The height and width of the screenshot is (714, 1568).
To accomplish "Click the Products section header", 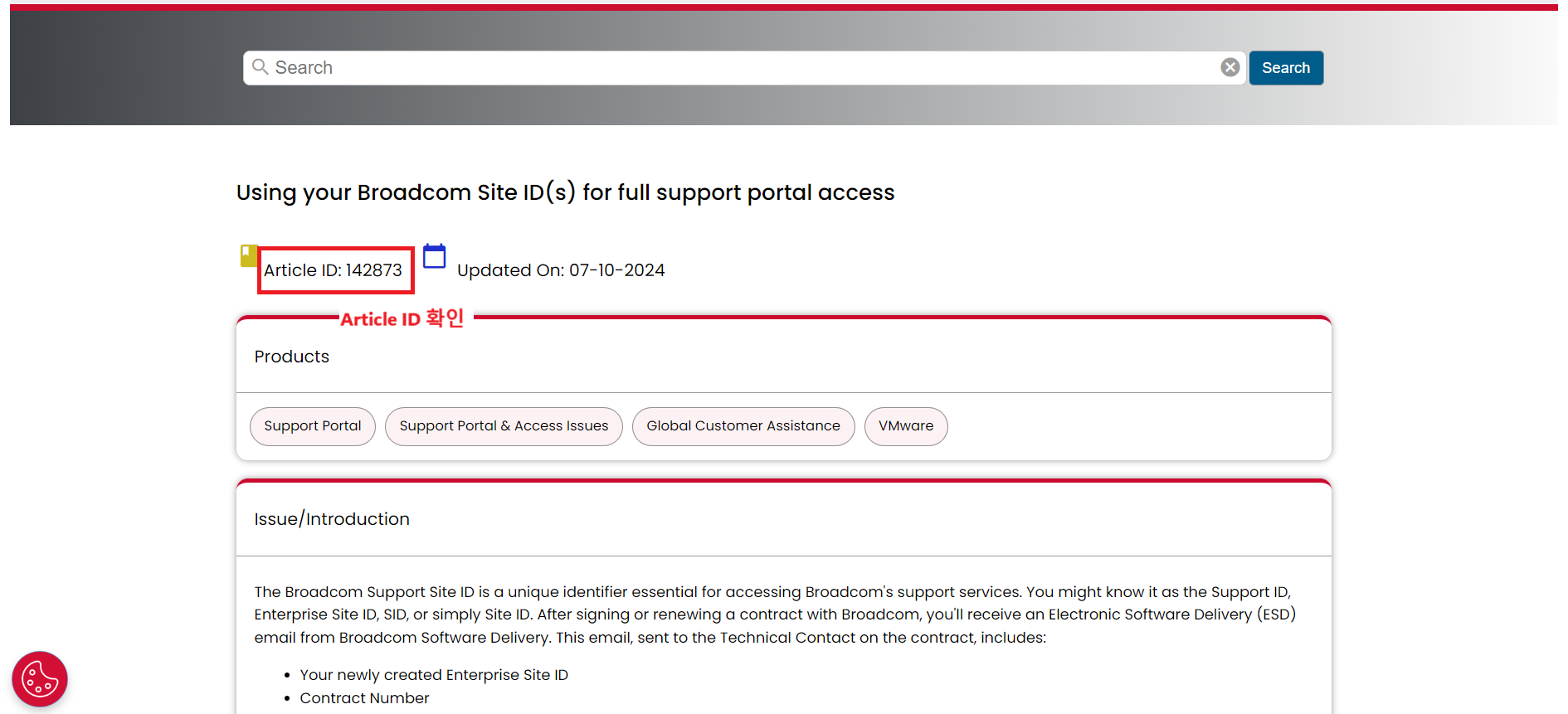I will [x=292, y=357].
